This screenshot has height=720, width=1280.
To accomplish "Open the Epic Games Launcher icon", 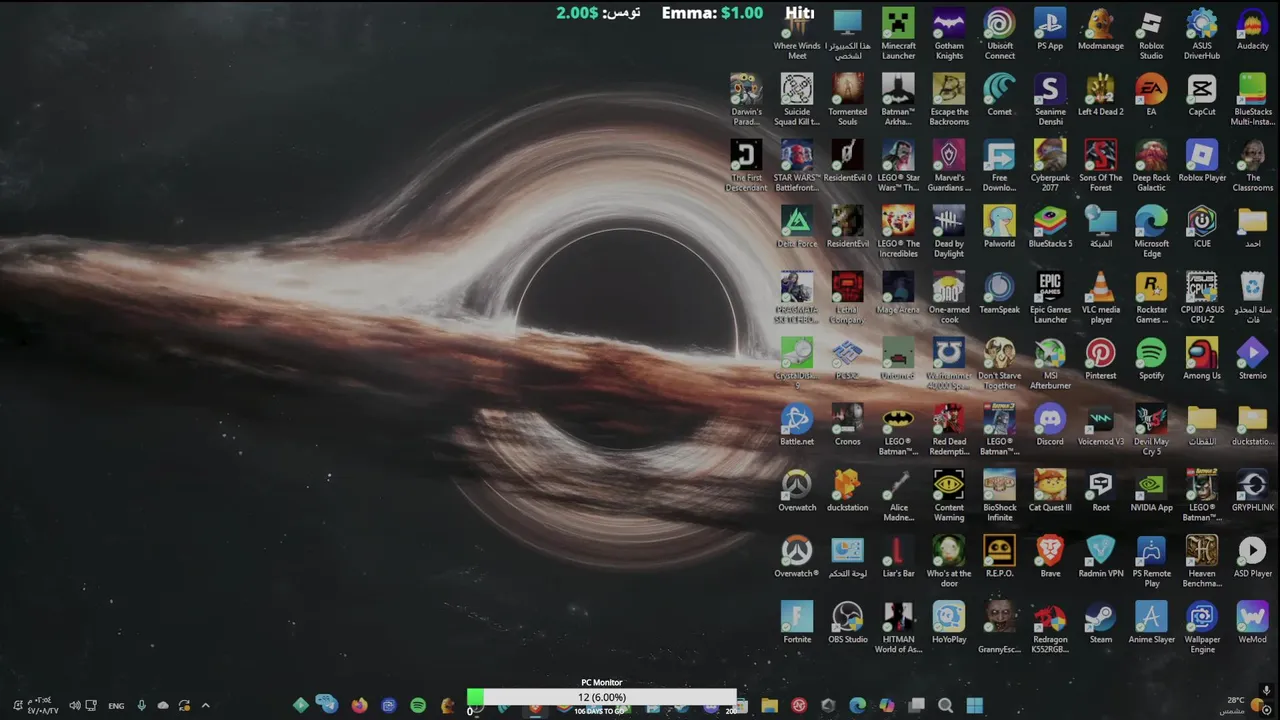I will [1050, 298].
